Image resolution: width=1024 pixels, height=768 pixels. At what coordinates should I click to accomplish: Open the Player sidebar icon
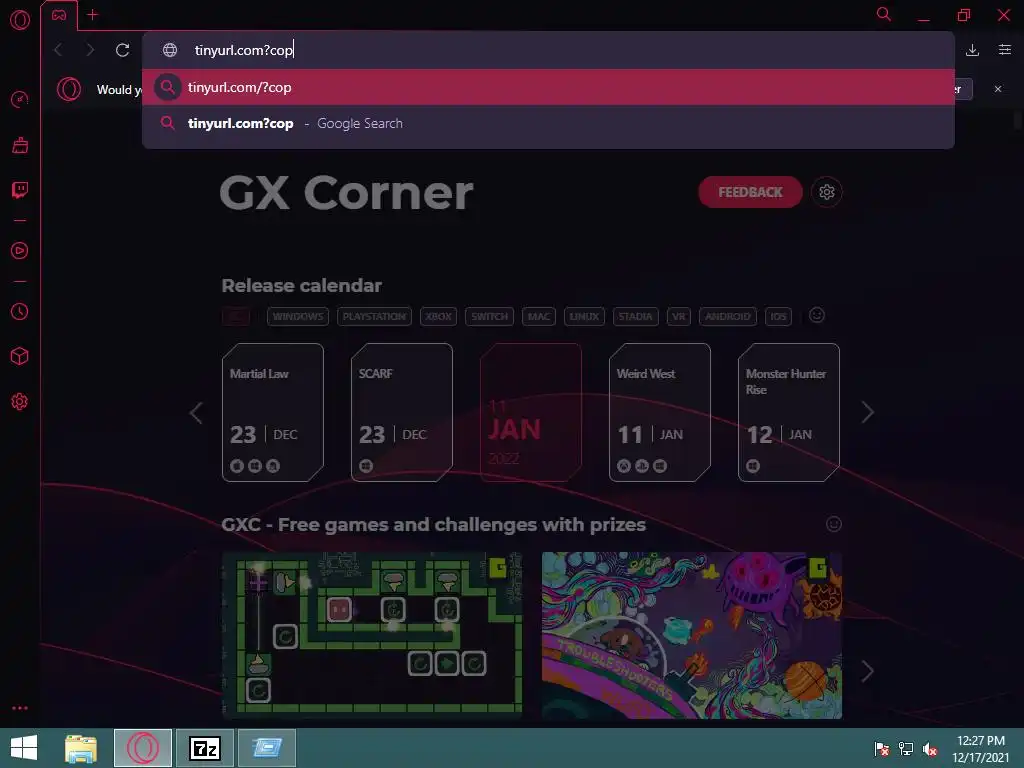(x=20, y=251)
